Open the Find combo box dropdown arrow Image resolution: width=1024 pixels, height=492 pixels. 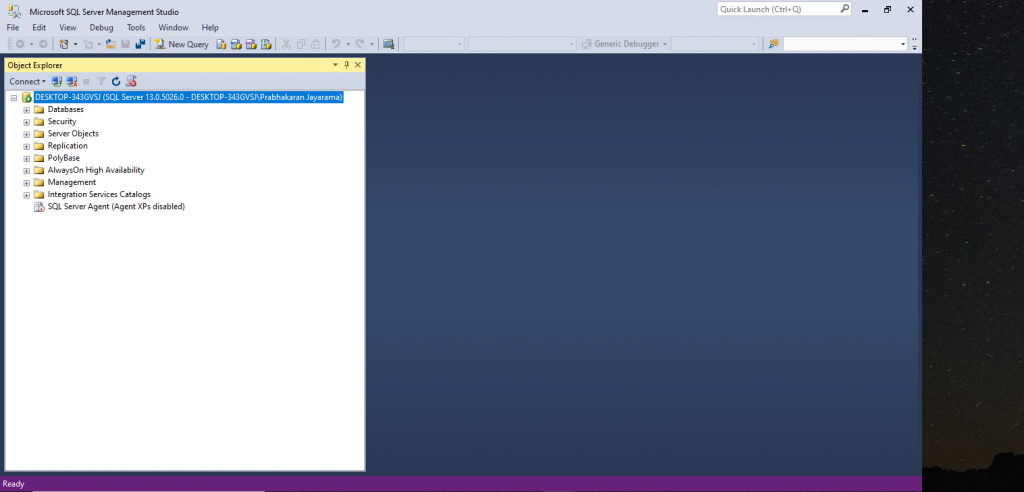coord(903,44)
